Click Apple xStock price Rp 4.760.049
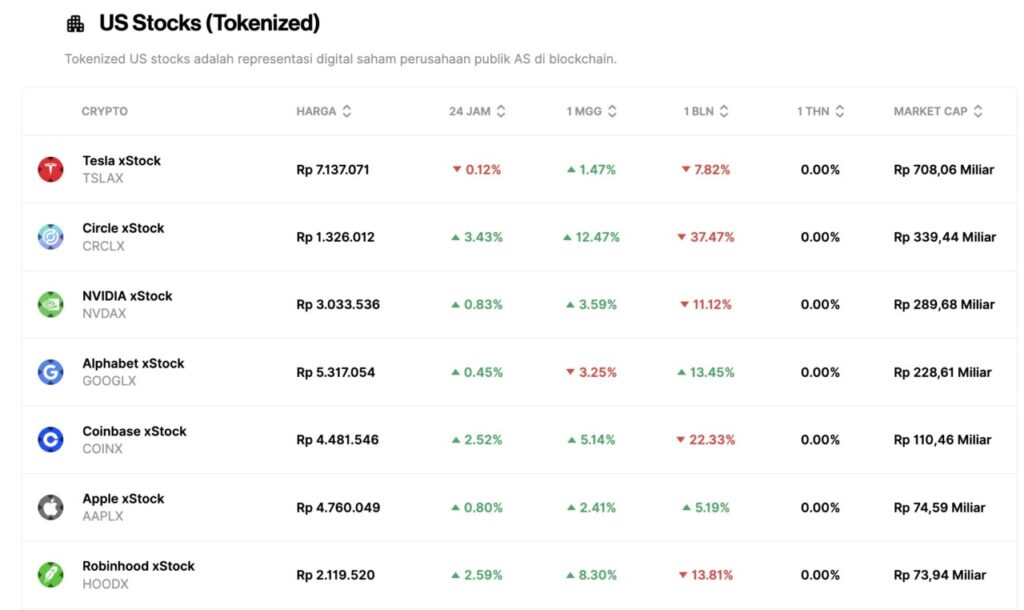This screenshot has height=610, width=1024. click(x=338, y=507)
